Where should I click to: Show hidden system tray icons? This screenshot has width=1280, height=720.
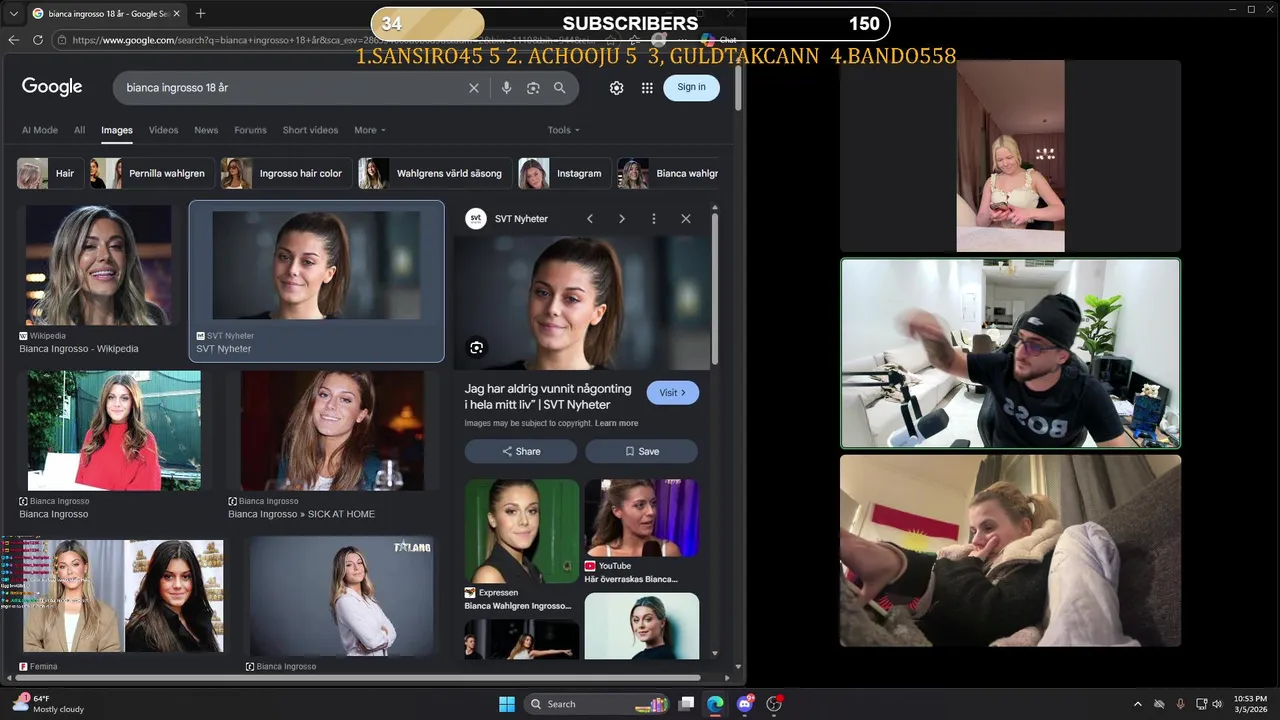click(1138, 704)
